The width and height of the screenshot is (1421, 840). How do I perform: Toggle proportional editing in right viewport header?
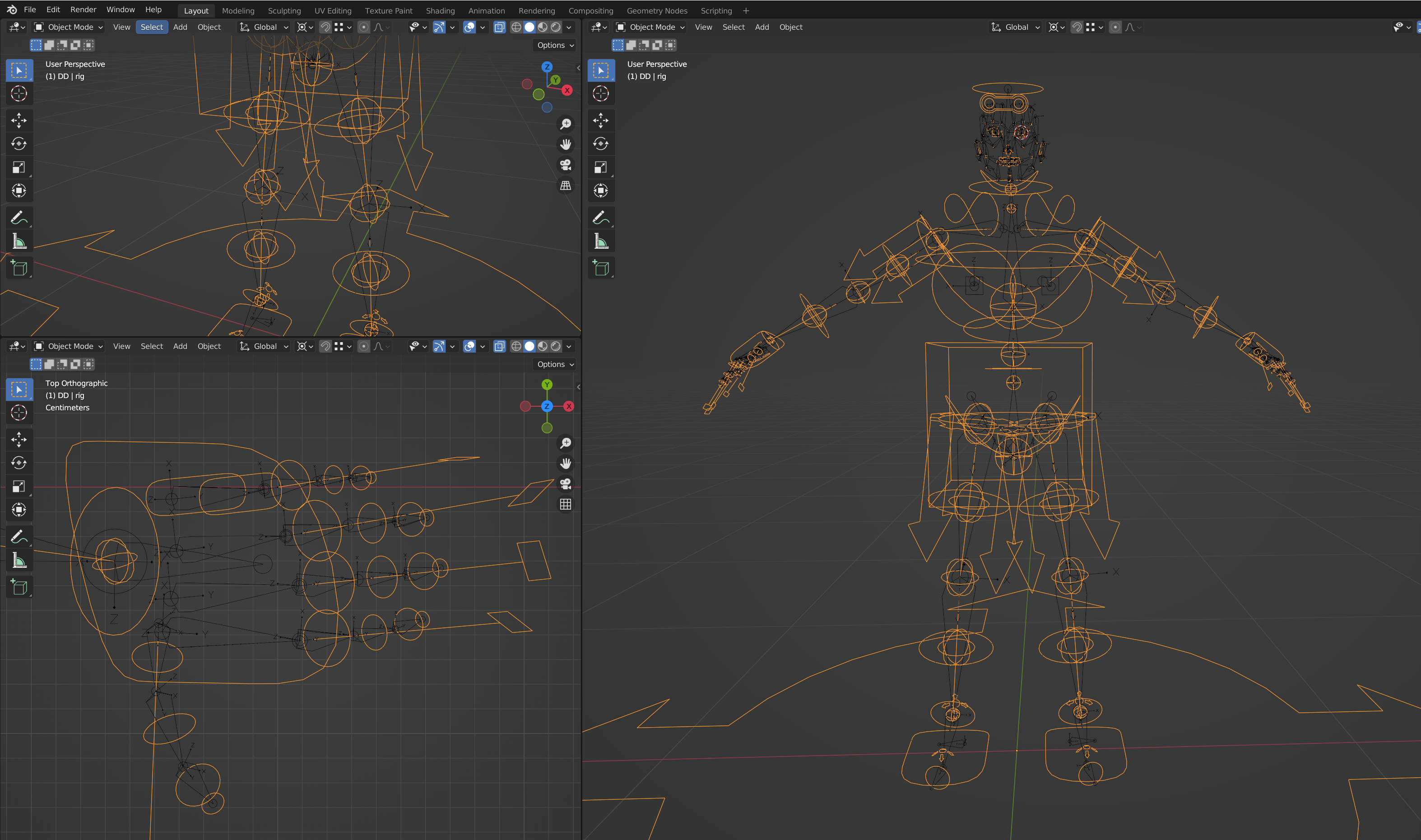pos(1115,27)
